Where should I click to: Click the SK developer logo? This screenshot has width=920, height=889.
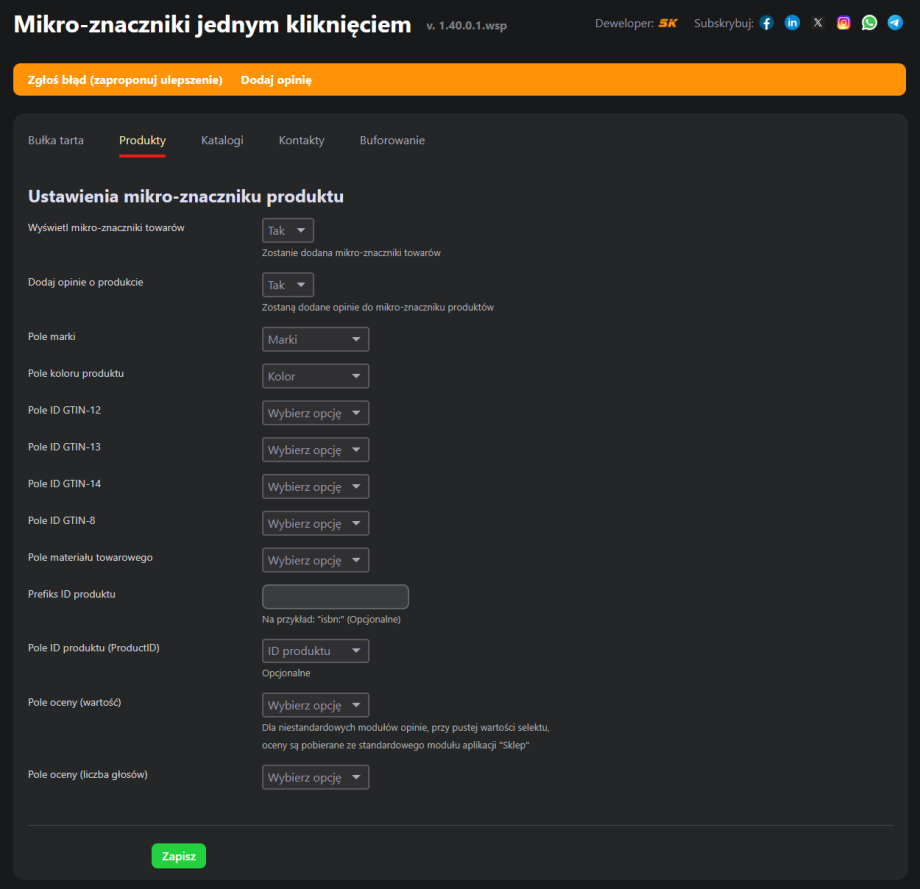point(667,21)
